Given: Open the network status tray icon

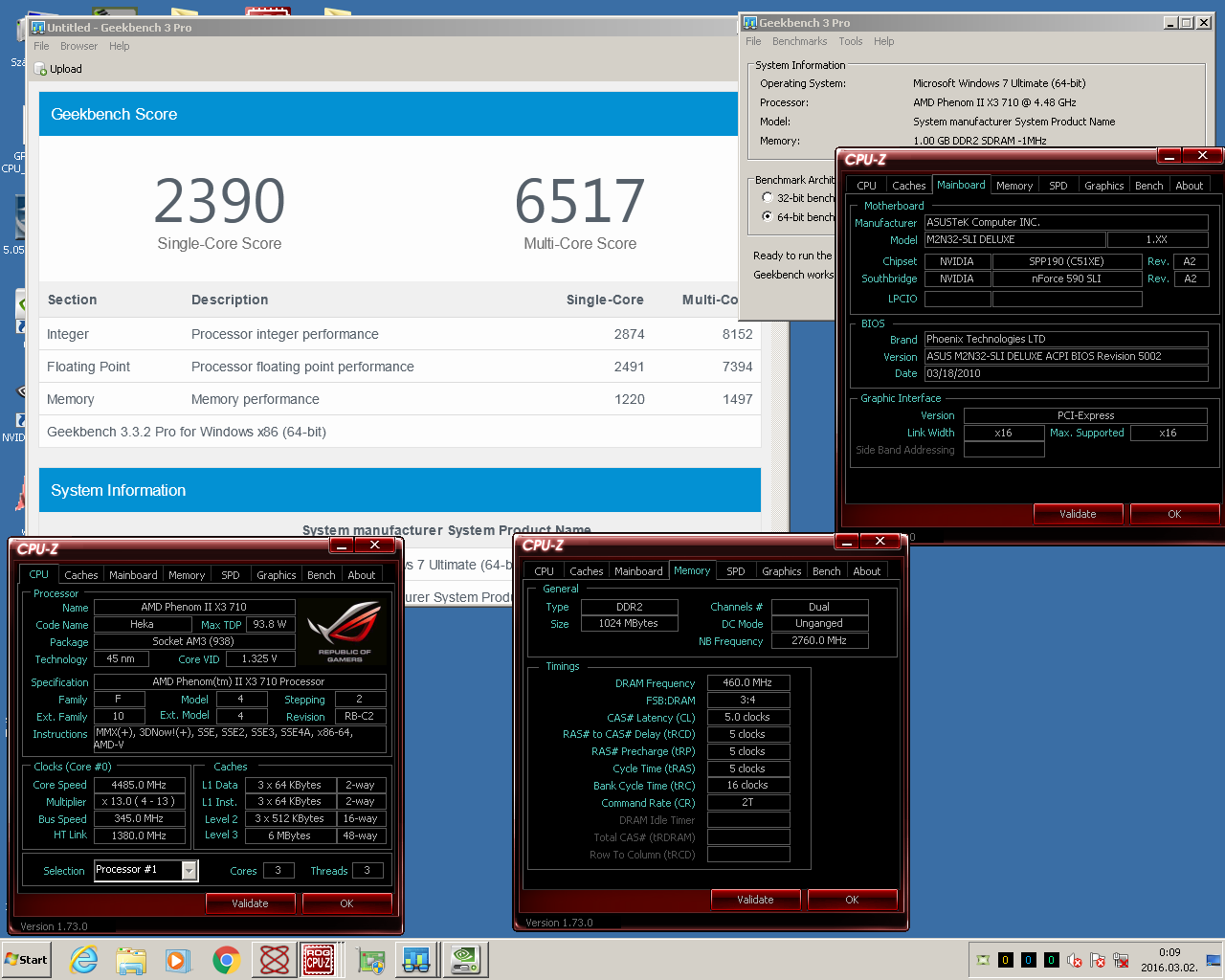Looking at the screenshot, I should [1121, 960].
